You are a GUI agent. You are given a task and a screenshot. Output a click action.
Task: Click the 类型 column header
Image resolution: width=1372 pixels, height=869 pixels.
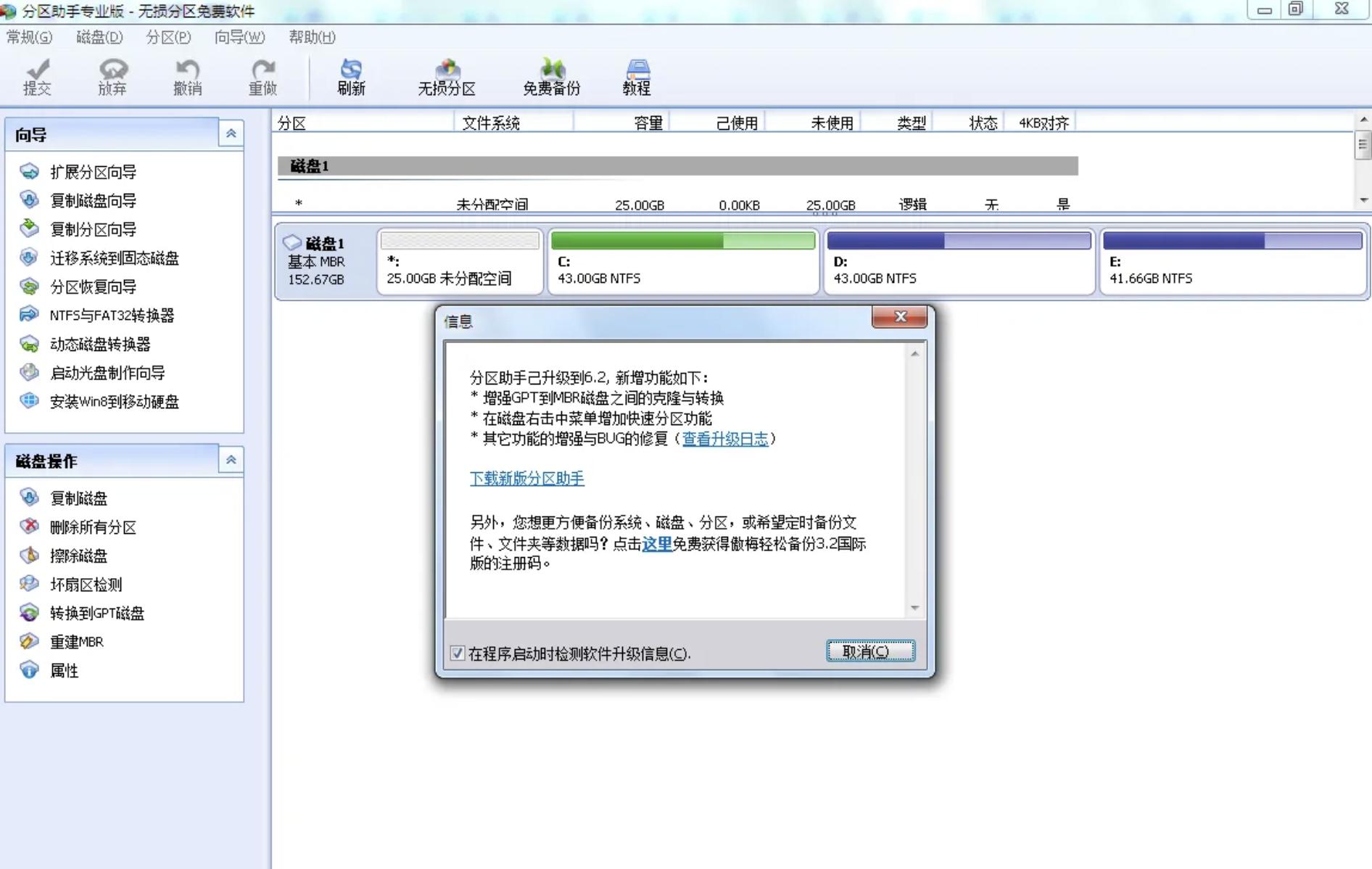896,123
